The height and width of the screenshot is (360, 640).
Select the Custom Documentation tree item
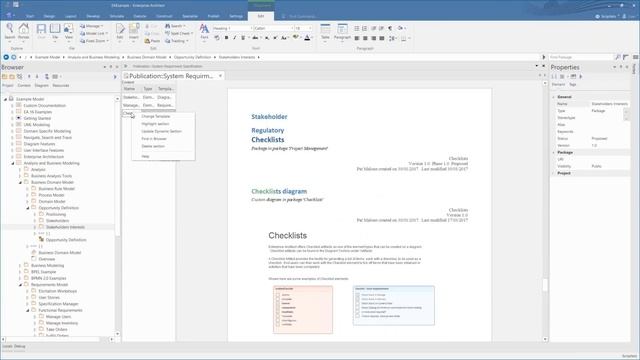click(x=44, y=106)
